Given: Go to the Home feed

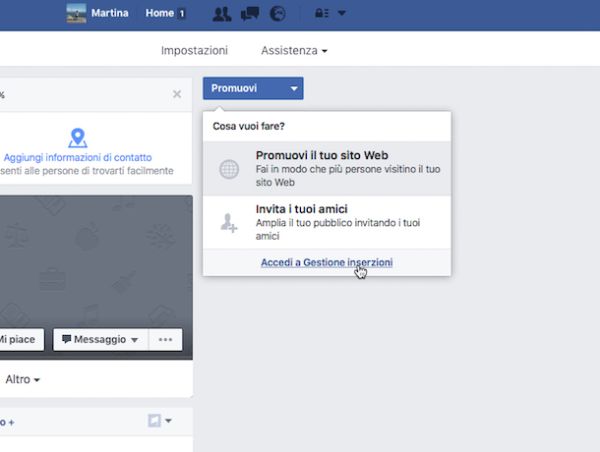Looking at the screenshot, I should point(160,13).
